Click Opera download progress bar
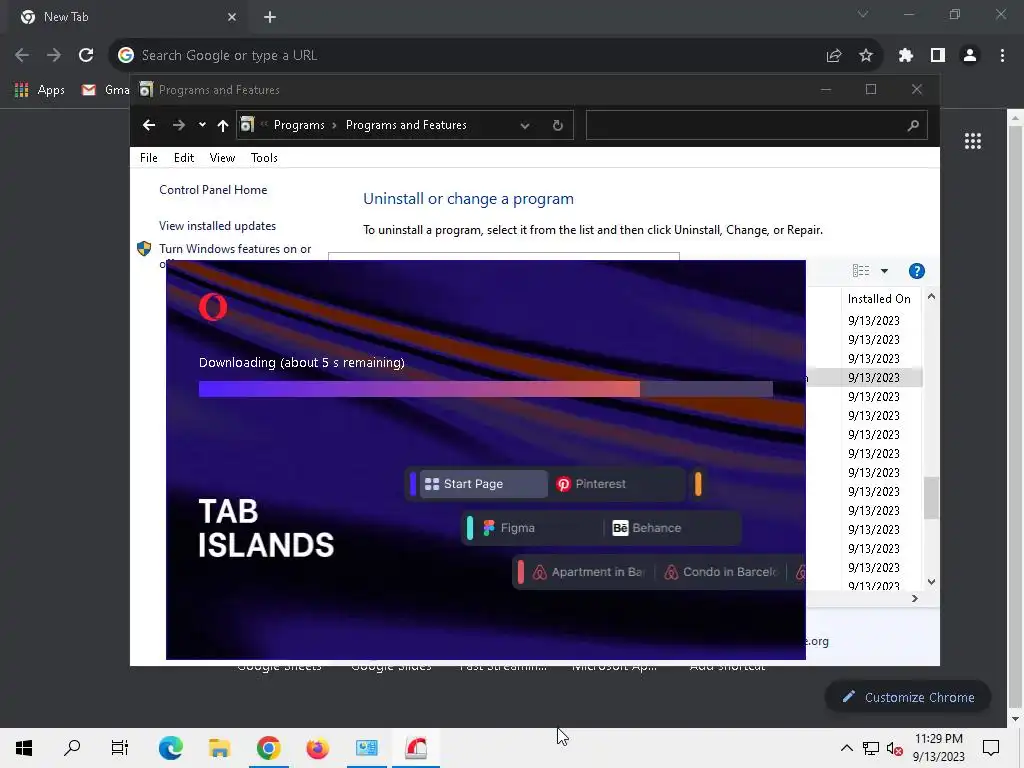1024x768 pixels. 485,389
